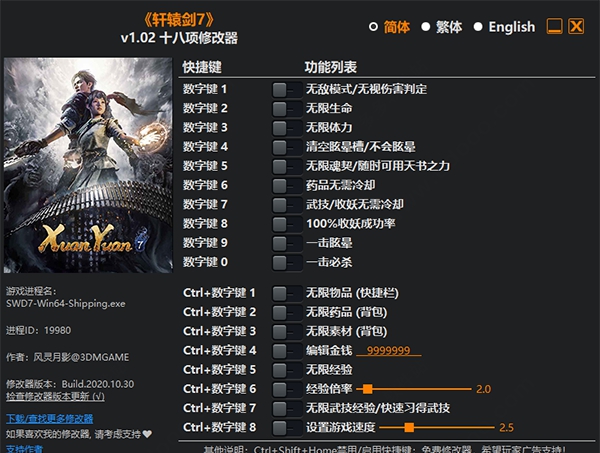Toggle the 一击眩晕 switch

[287, 244]
